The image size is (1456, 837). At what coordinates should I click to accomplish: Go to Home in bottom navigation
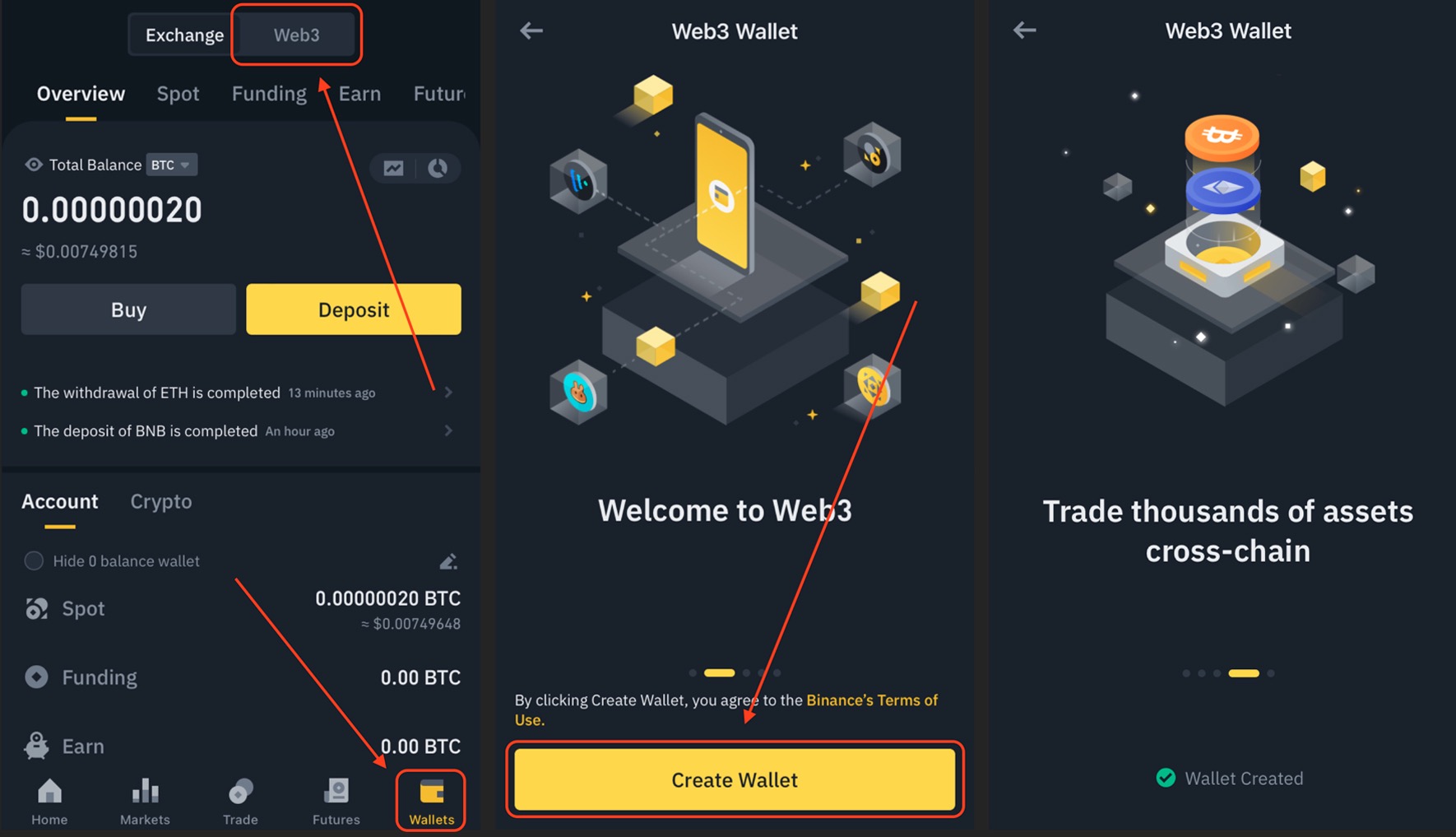pos(49,802)
